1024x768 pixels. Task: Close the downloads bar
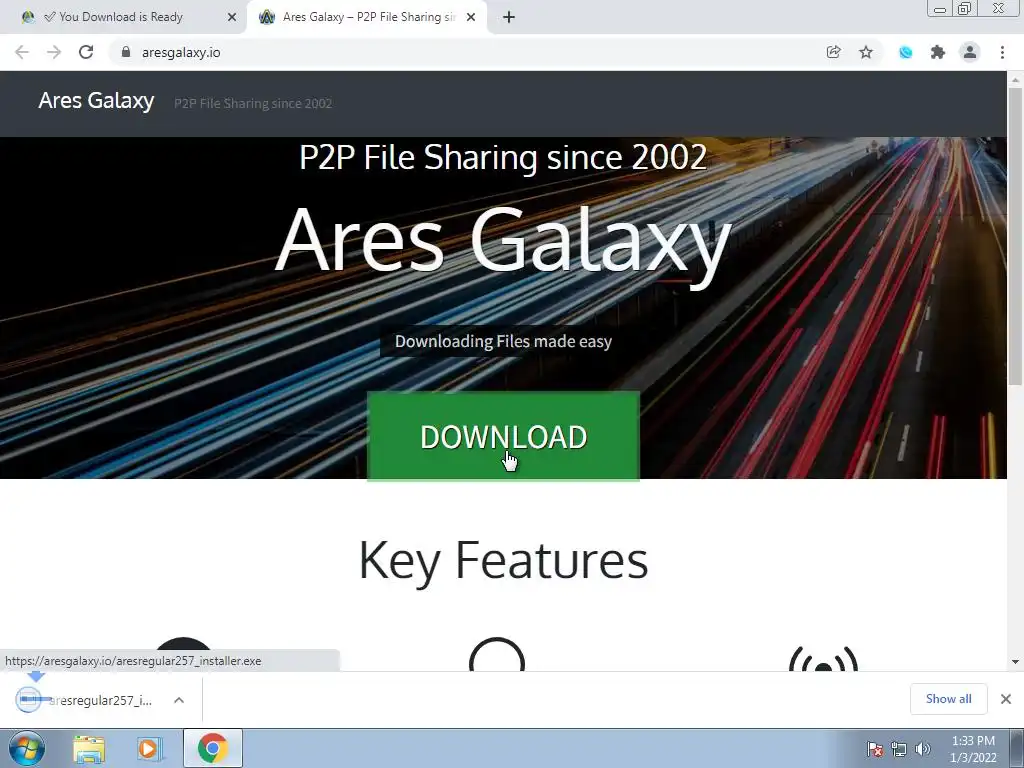pos(1006,699)
